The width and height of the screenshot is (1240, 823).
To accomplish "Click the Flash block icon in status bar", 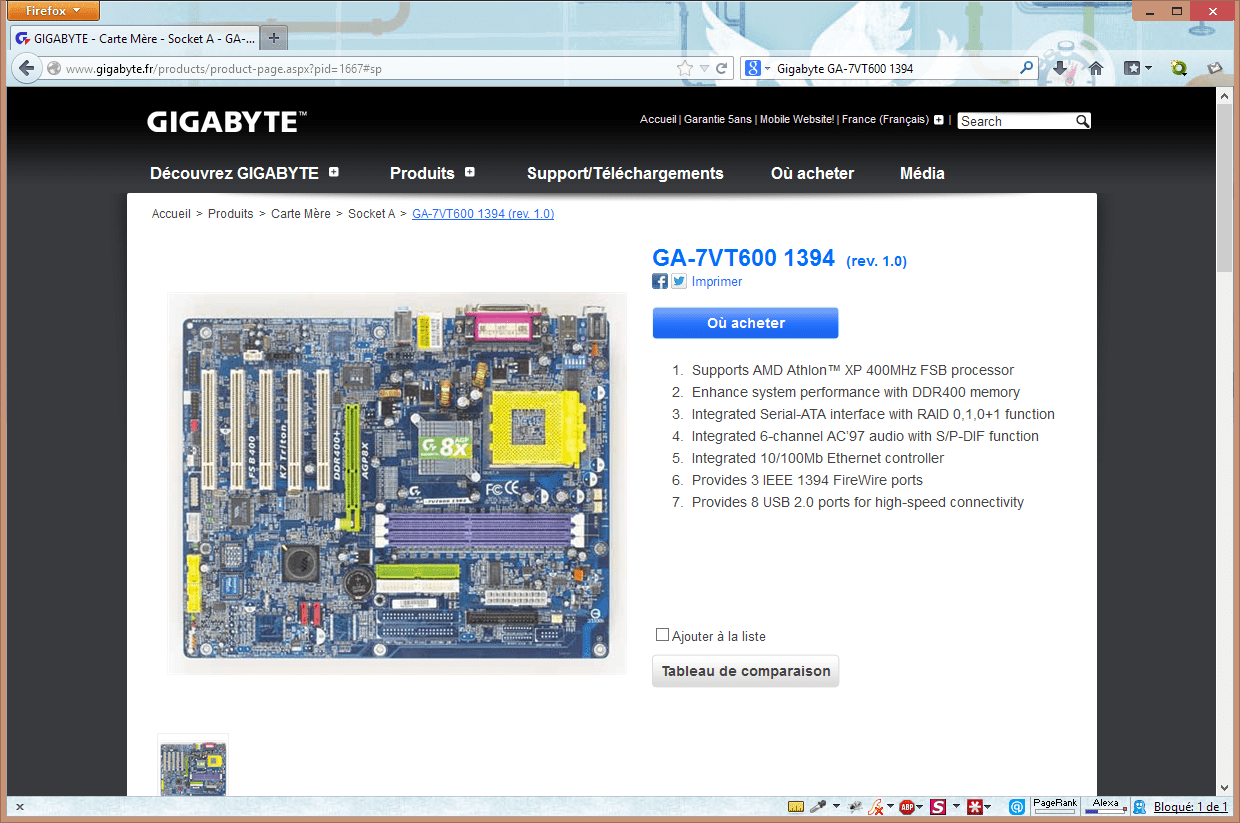I will (x=876, y=806).
